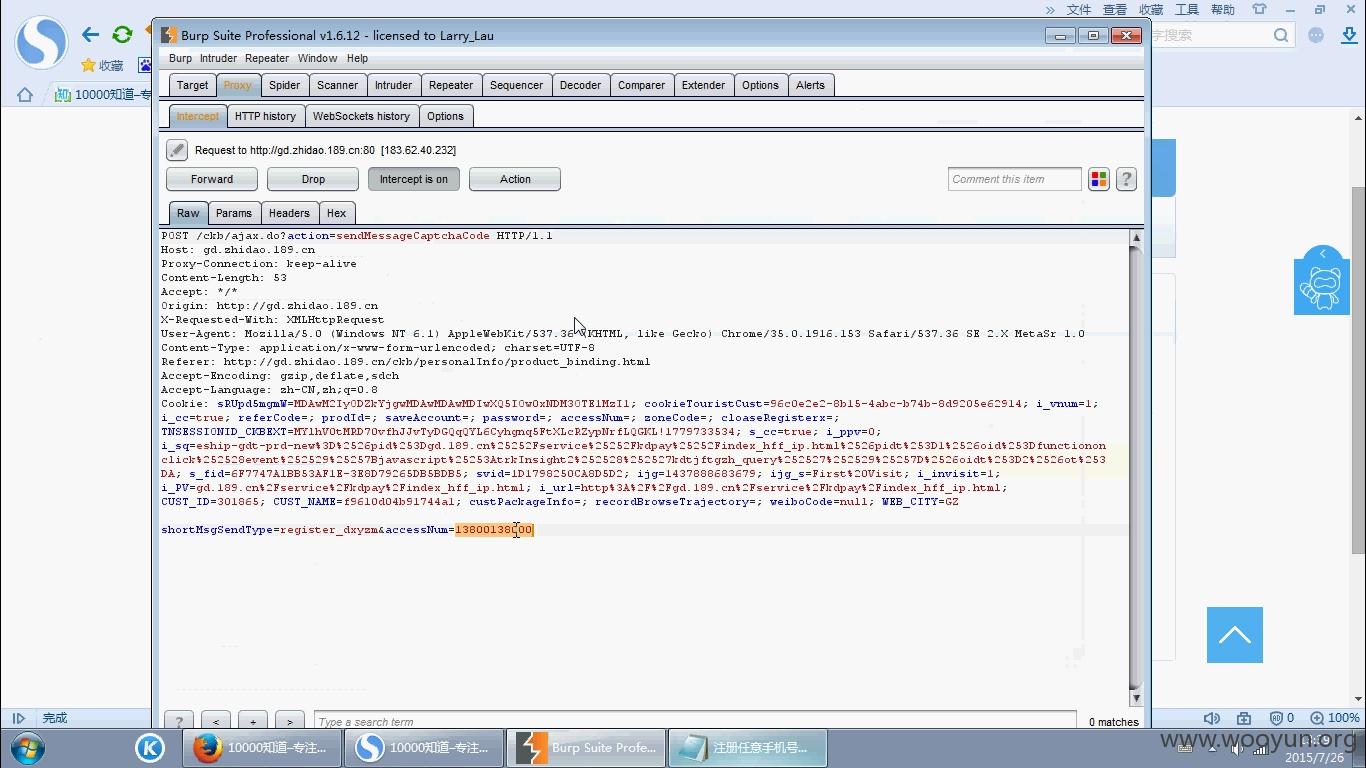Switch to the Target tab
Screen dimensions: 1366x768
[192, 85]
